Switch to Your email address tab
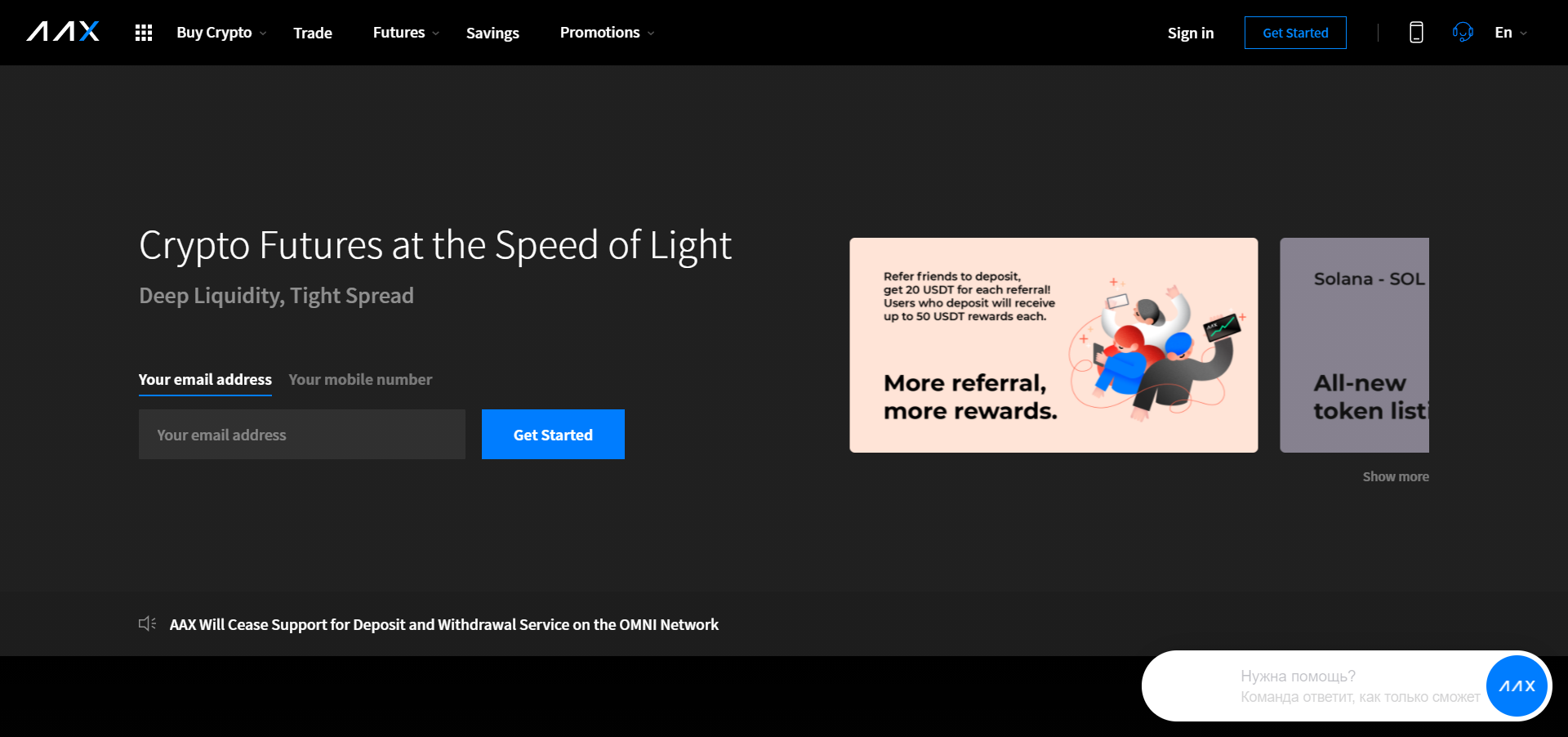Viewport: 1568px width, 737px height. pyautogui.click(x=205, y=380)
